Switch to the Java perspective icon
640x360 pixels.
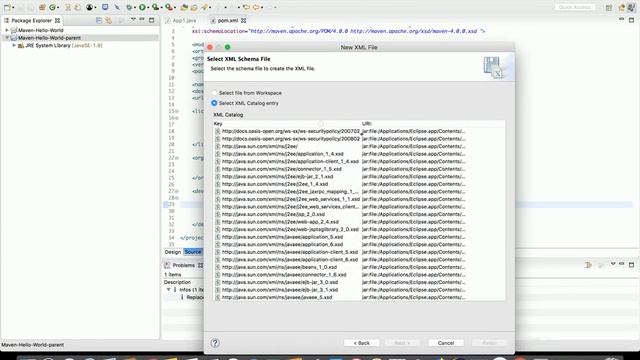[x=632, y=7]
